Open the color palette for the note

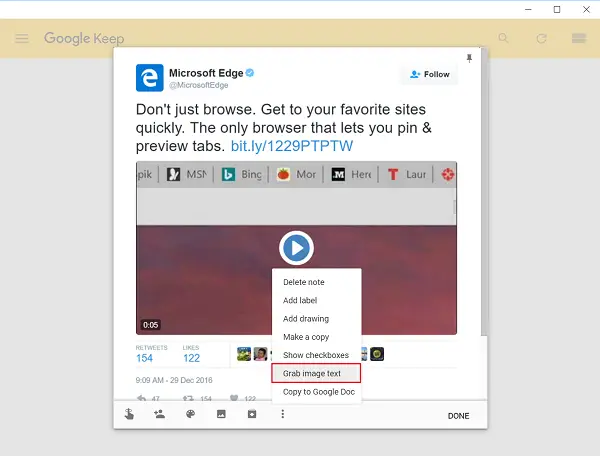click(x=190, y=414)
